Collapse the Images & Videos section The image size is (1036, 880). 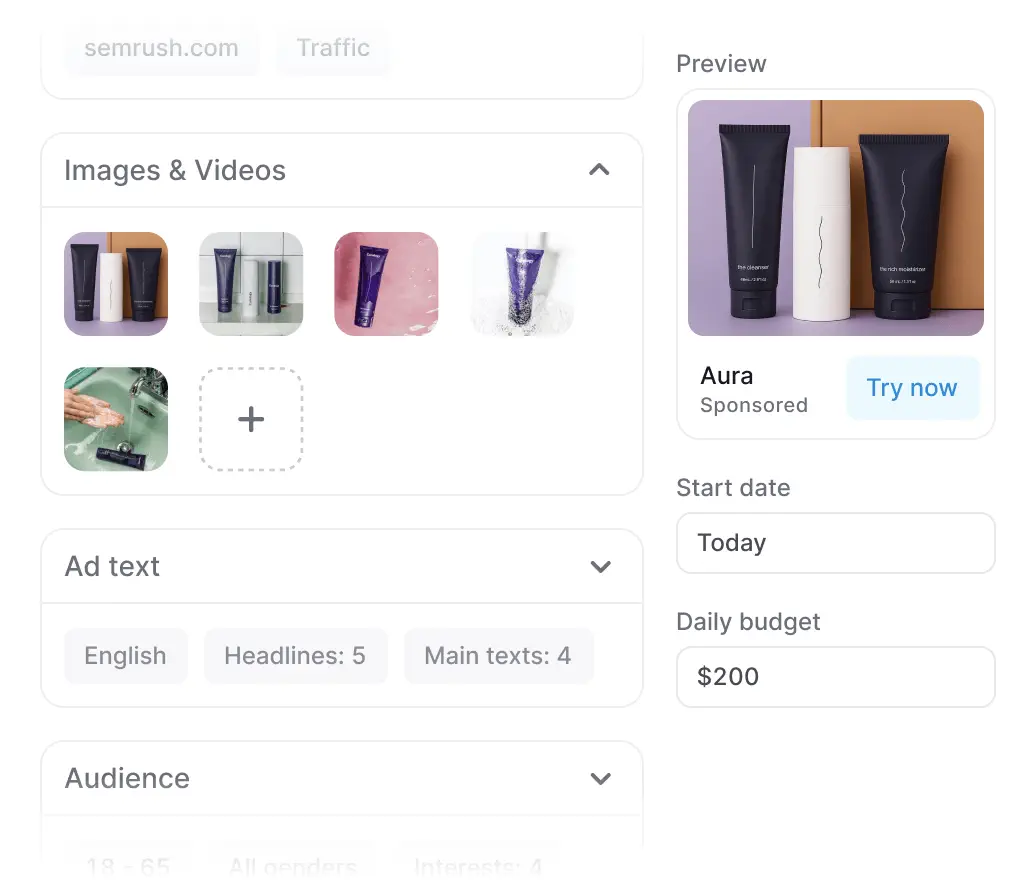(x=599, y=170)
